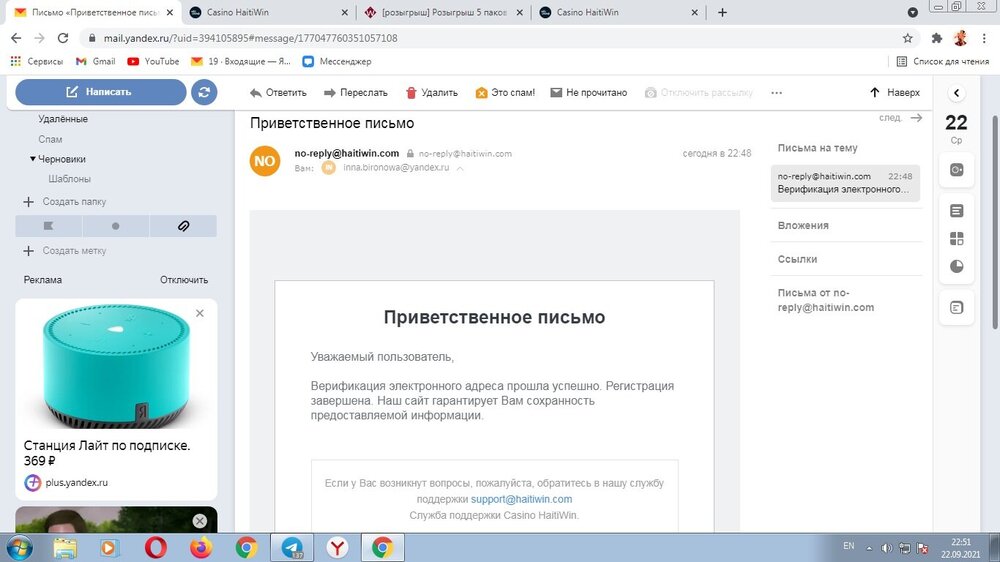The image size is (1000, 562).
Task: Click Создать папку to add folder
Action: (x=65, y=202)
